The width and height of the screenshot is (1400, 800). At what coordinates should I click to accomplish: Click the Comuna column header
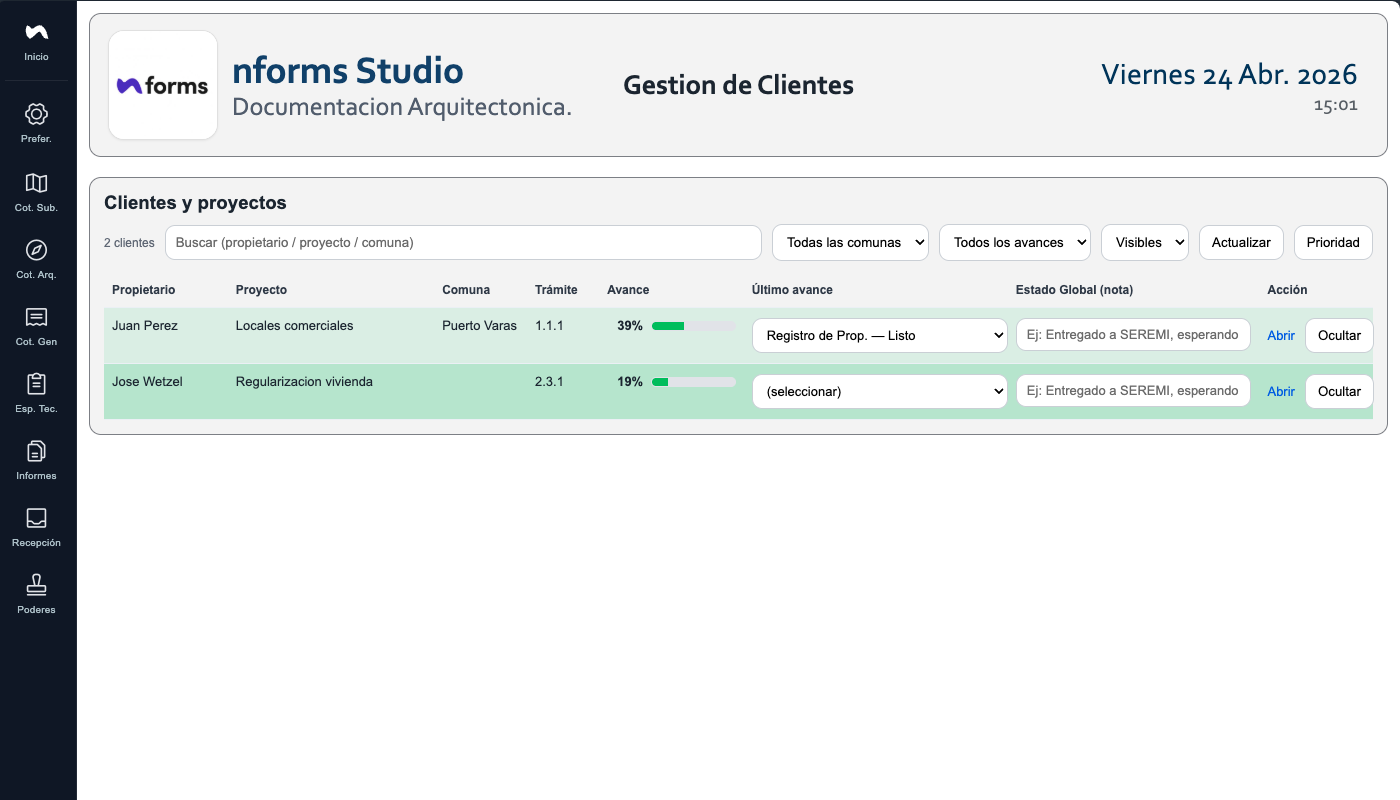(x=466, y=290)
